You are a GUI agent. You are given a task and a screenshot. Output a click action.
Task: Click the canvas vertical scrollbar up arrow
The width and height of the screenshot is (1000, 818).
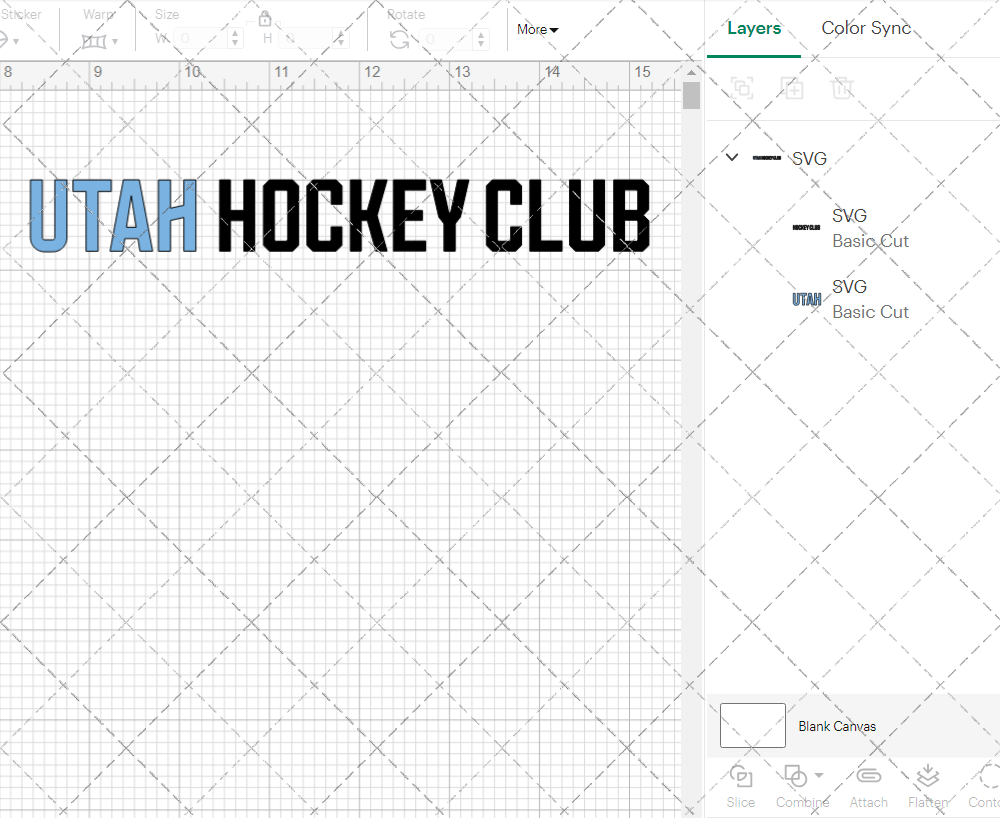tap(691, 72)
